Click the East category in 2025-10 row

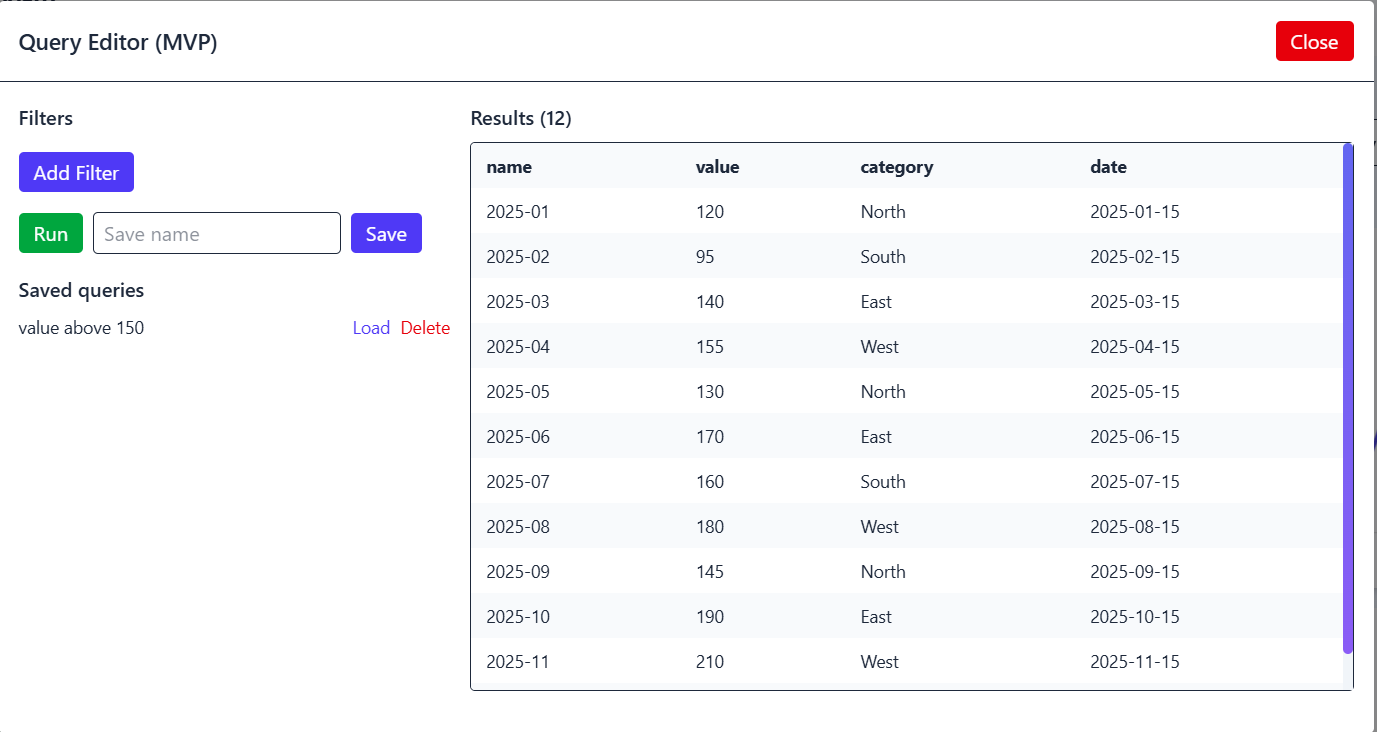click(x=876, y=617)
